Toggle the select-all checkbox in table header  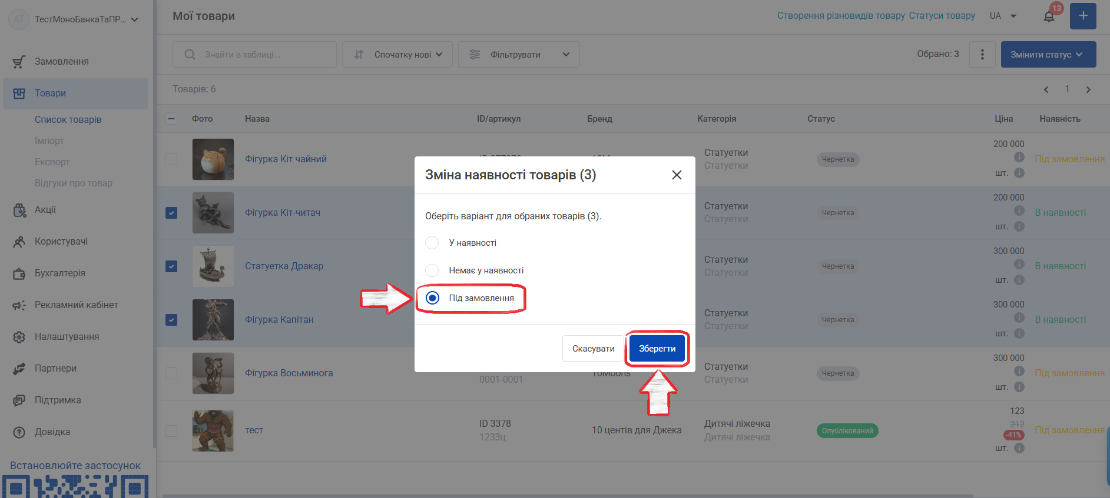coord(171,118)
